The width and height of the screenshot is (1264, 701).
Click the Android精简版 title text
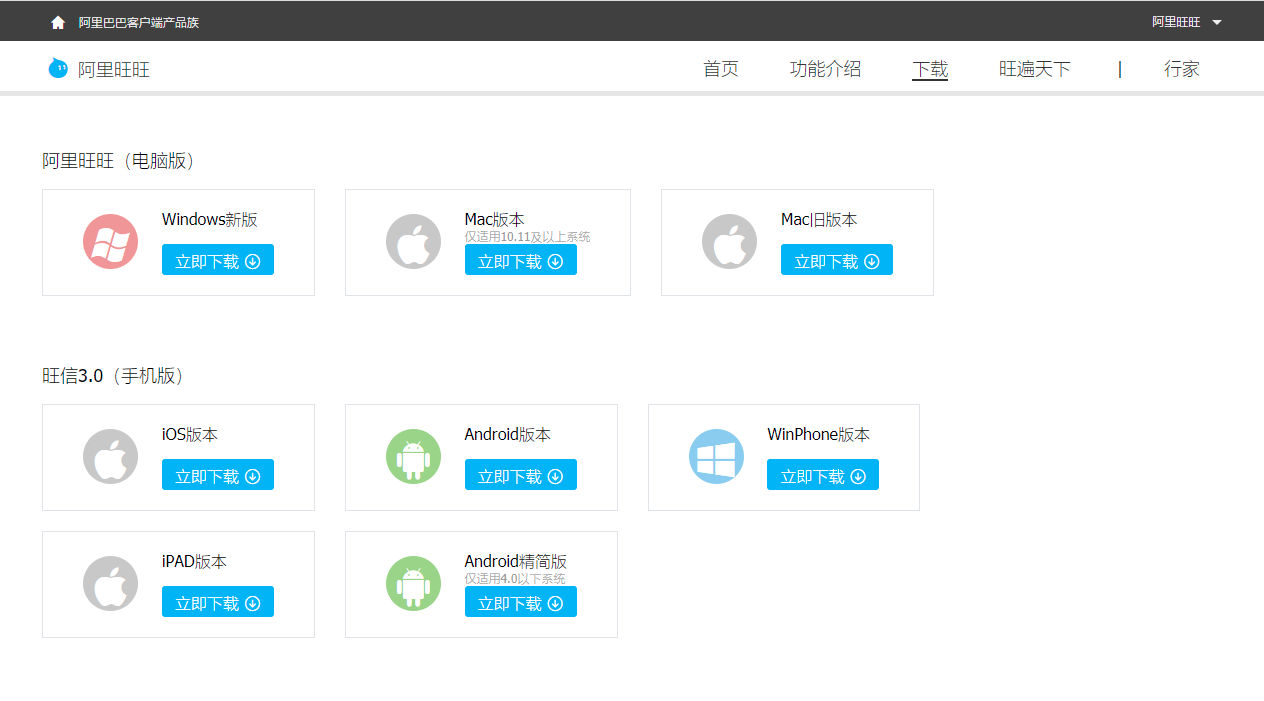pos(516,562)
